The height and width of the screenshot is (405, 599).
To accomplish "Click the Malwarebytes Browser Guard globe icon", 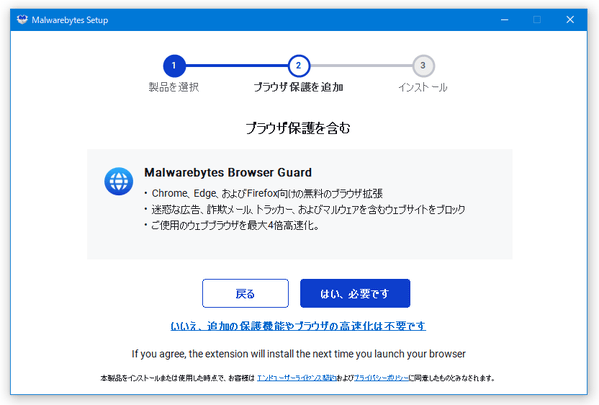I will (119, 181).
